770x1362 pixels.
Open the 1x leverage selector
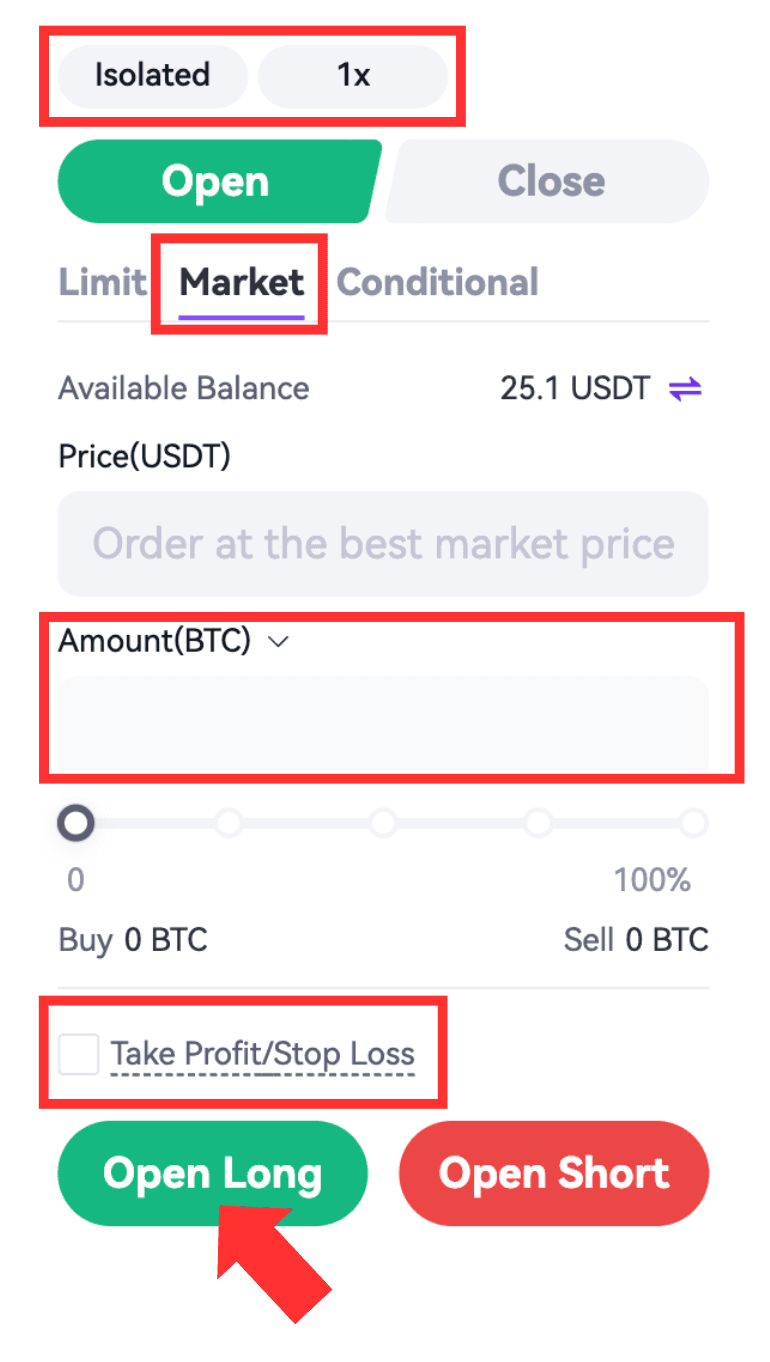point(353,76)
